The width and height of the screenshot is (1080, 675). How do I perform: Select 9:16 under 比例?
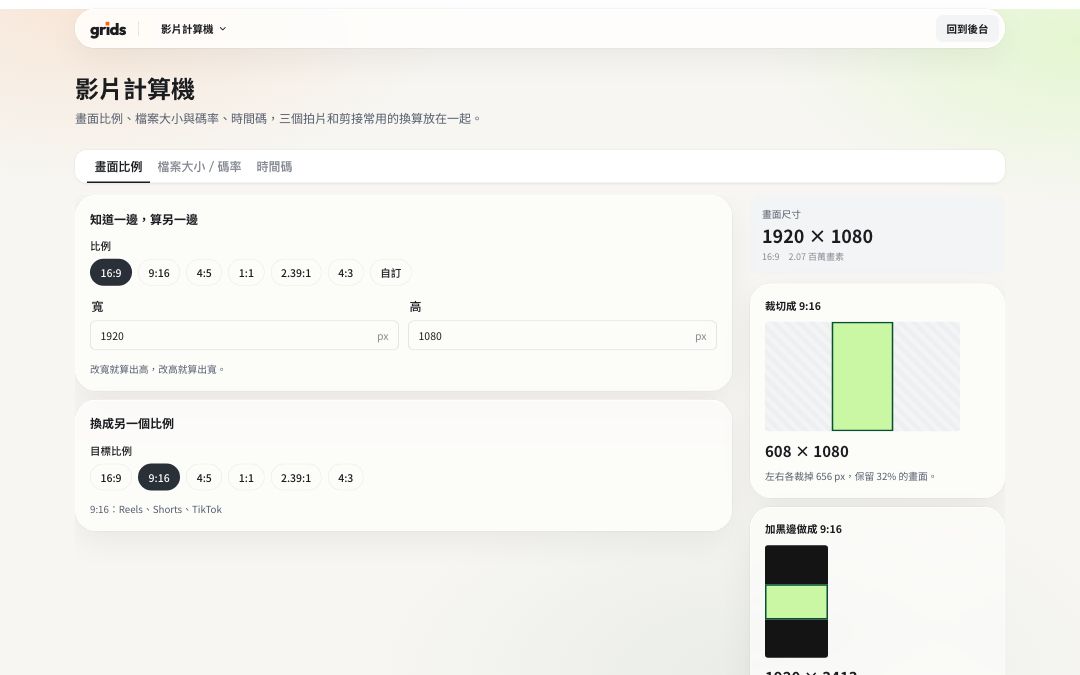(x=159, y=273)
